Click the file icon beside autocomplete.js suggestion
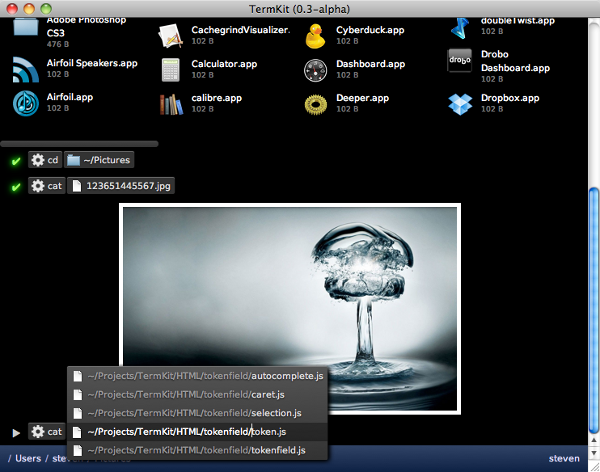The width and height of the screenshot is (600, 472). click(x=78, y=376)
